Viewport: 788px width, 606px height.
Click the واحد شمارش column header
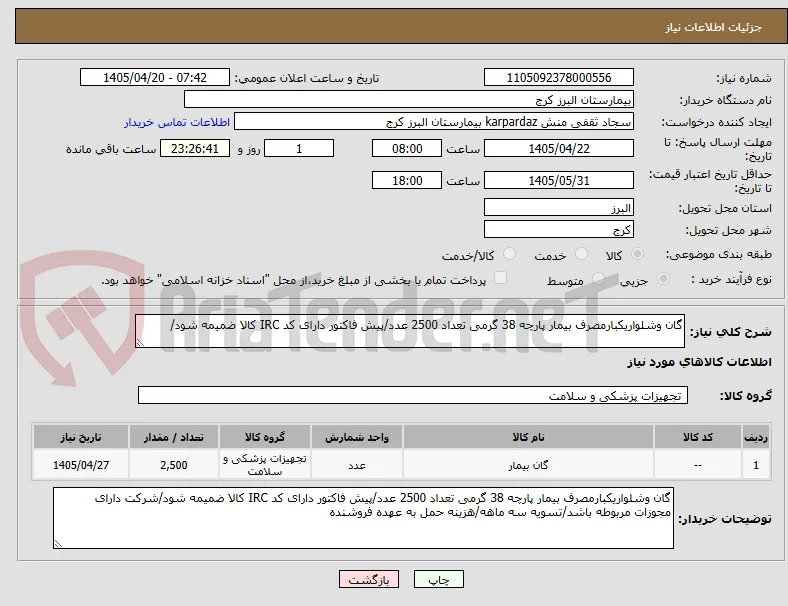[x=357, y=437]
